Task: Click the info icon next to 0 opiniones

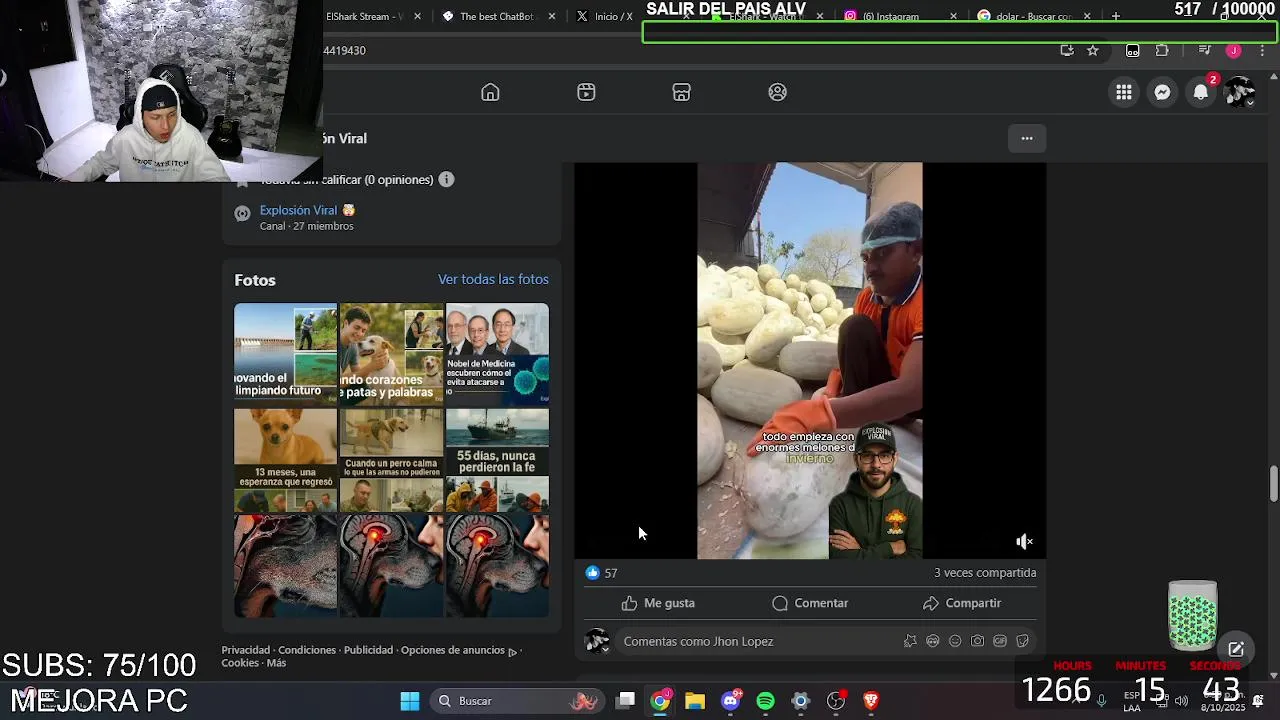Action: [446, 180]
